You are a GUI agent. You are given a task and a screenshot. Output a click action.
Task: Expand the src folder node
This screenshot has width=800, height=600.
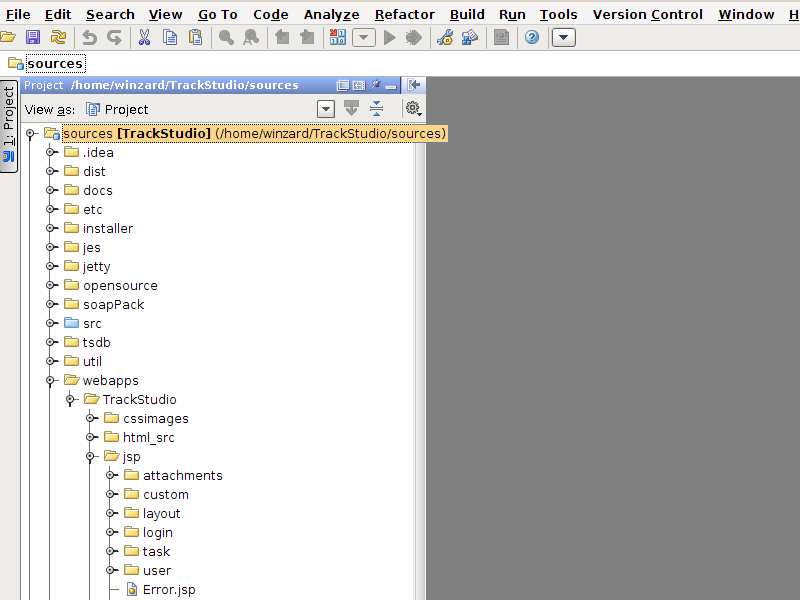(x=51, y=323)
